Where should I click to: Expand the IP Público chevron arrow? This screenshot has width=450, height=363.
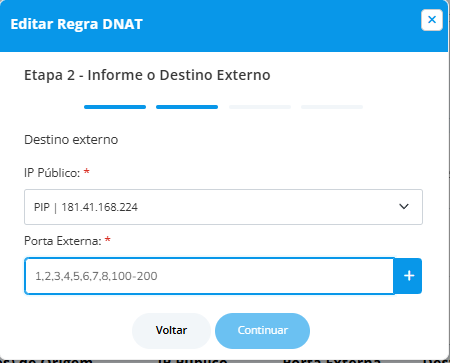[x=404, y=207]
